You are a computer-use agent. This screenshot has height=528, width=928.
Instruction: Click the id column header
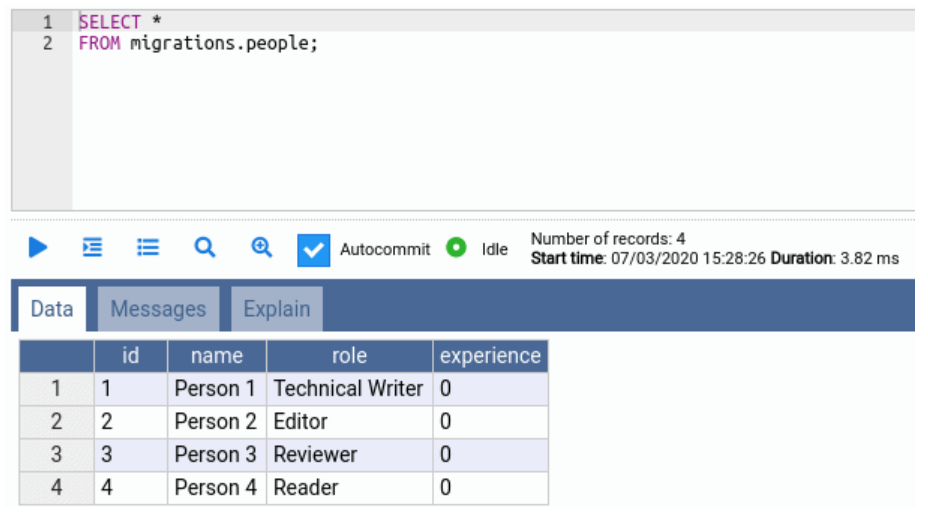point(130,356)
